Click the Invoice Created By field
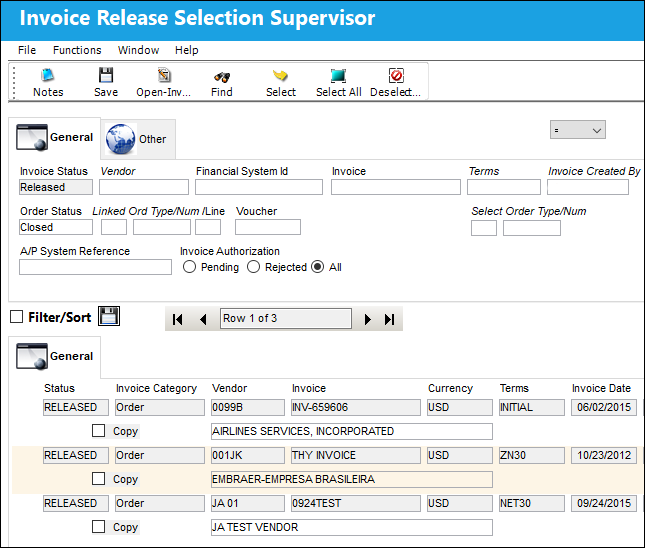The width and height of the screenshot is (645, 548). point(588,187)
